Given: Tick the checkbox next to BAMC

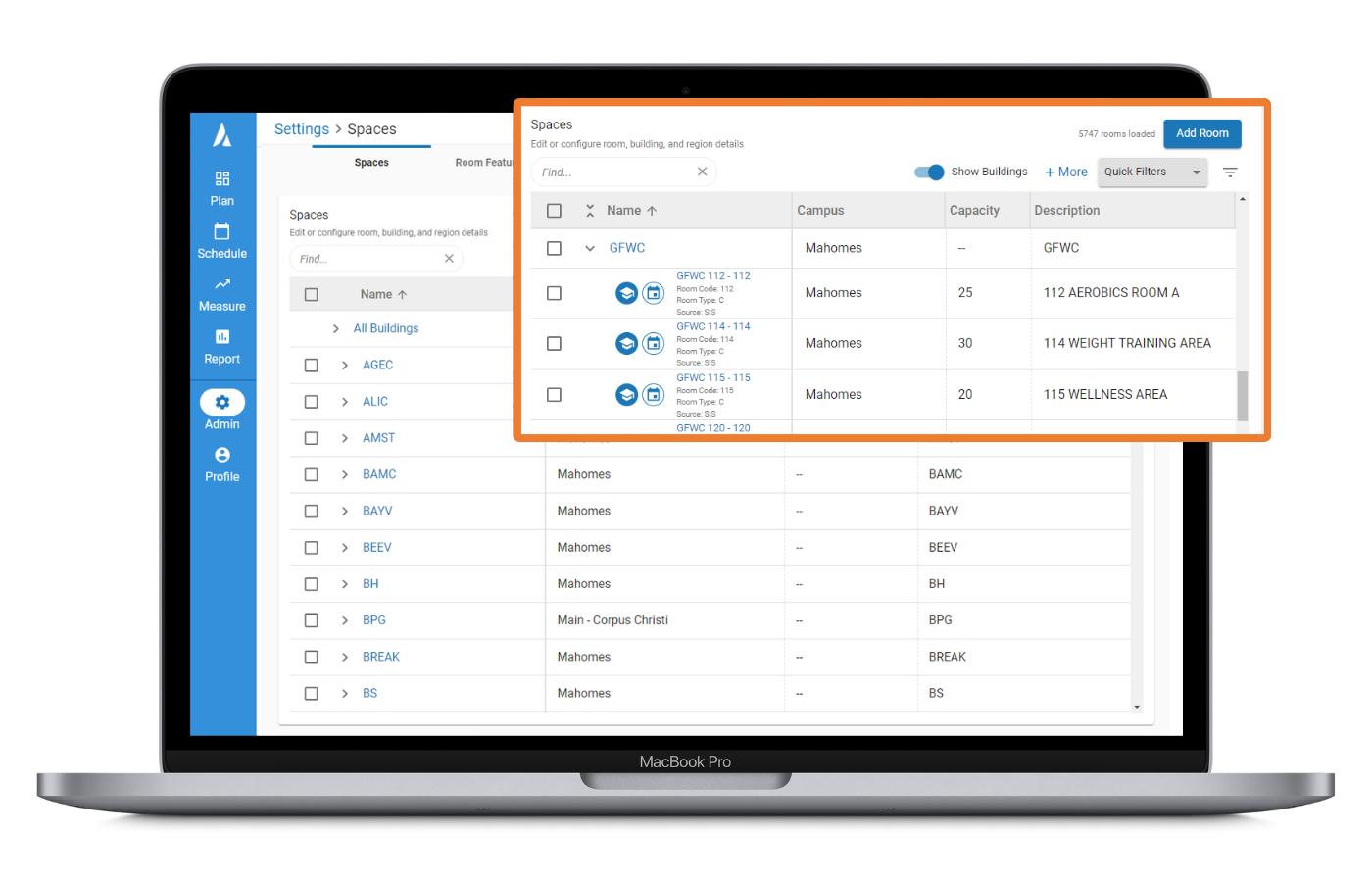Looking at the screenshot, I should (x=312, y=474).
